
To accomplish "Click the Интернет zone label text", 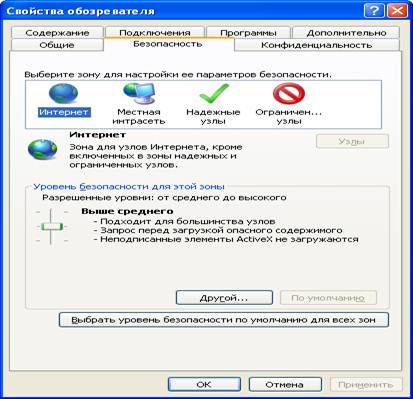I will point(64,112).
